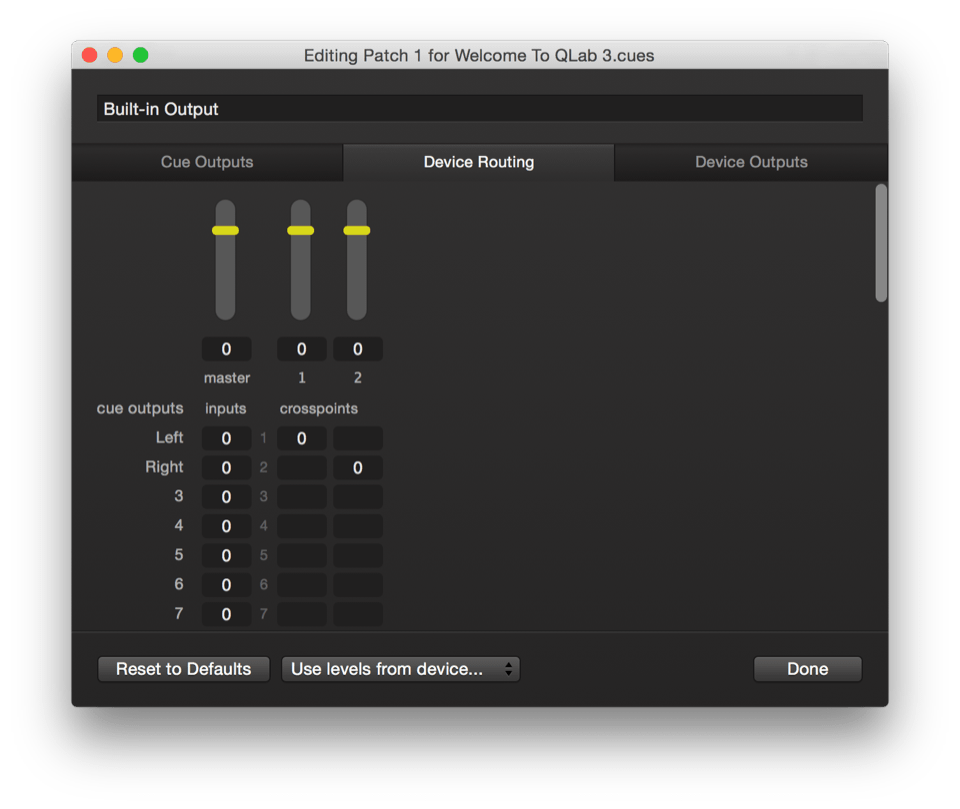Select the Device Routing tab
Viewport: 960px width, 809px height.
[x=478, y=162]
